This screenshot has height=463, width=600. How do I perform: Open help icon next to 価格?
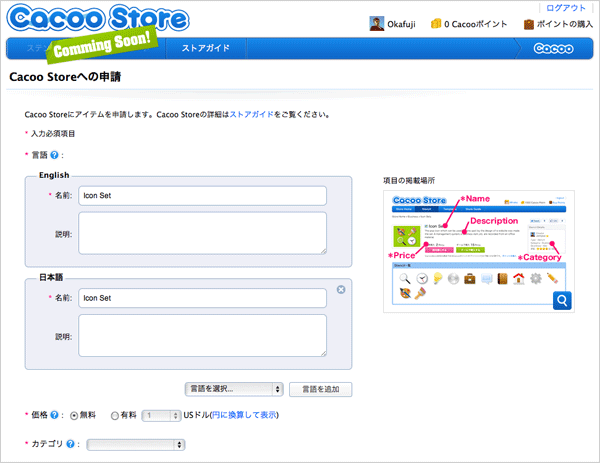pos(54,415)
